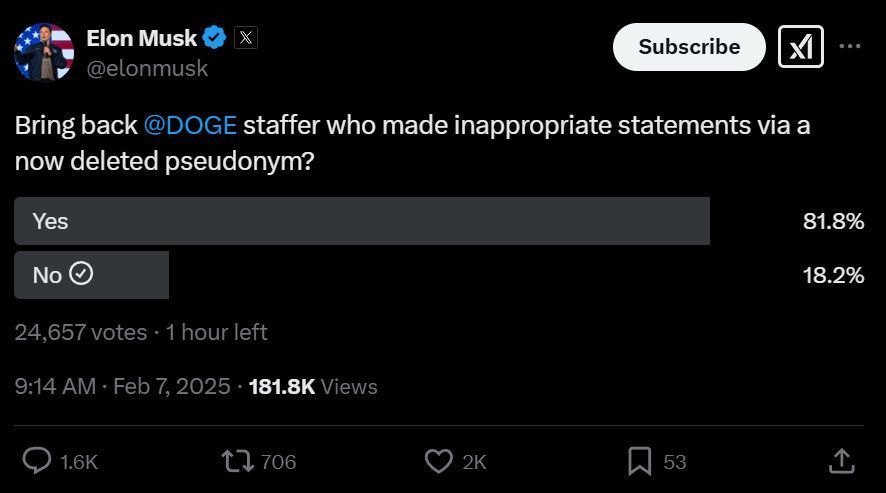The image size is (886, 493).
Task: Click the X affiliation badge
Action: pyautogui.click(x=246, y=39)
